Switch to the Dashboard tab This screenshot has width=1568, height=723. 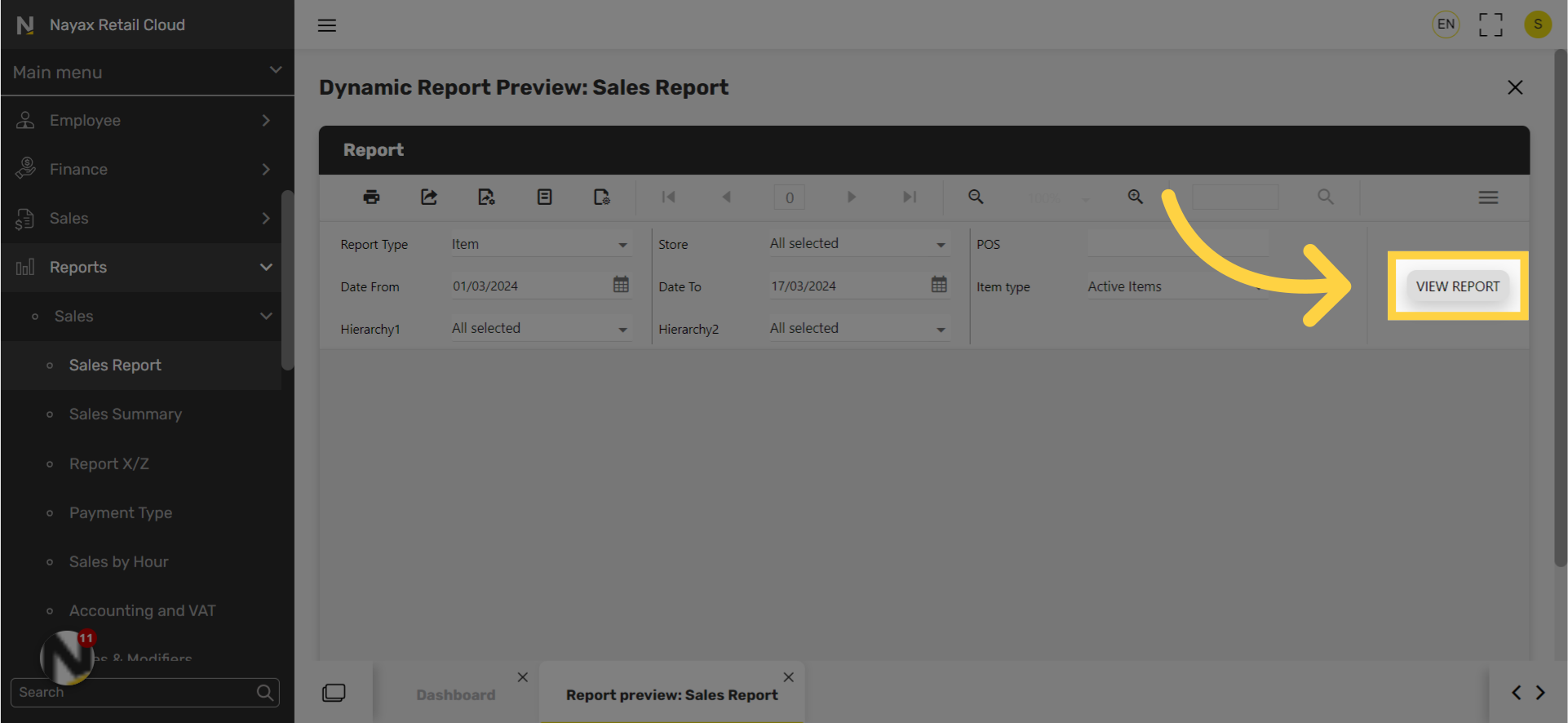point(455,694)
